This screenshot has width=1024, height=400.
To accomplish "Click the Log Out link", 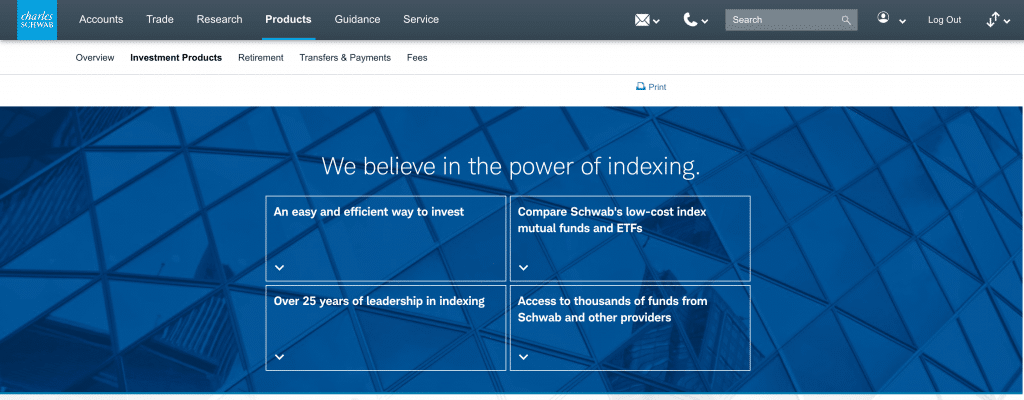I will (944, 20).
